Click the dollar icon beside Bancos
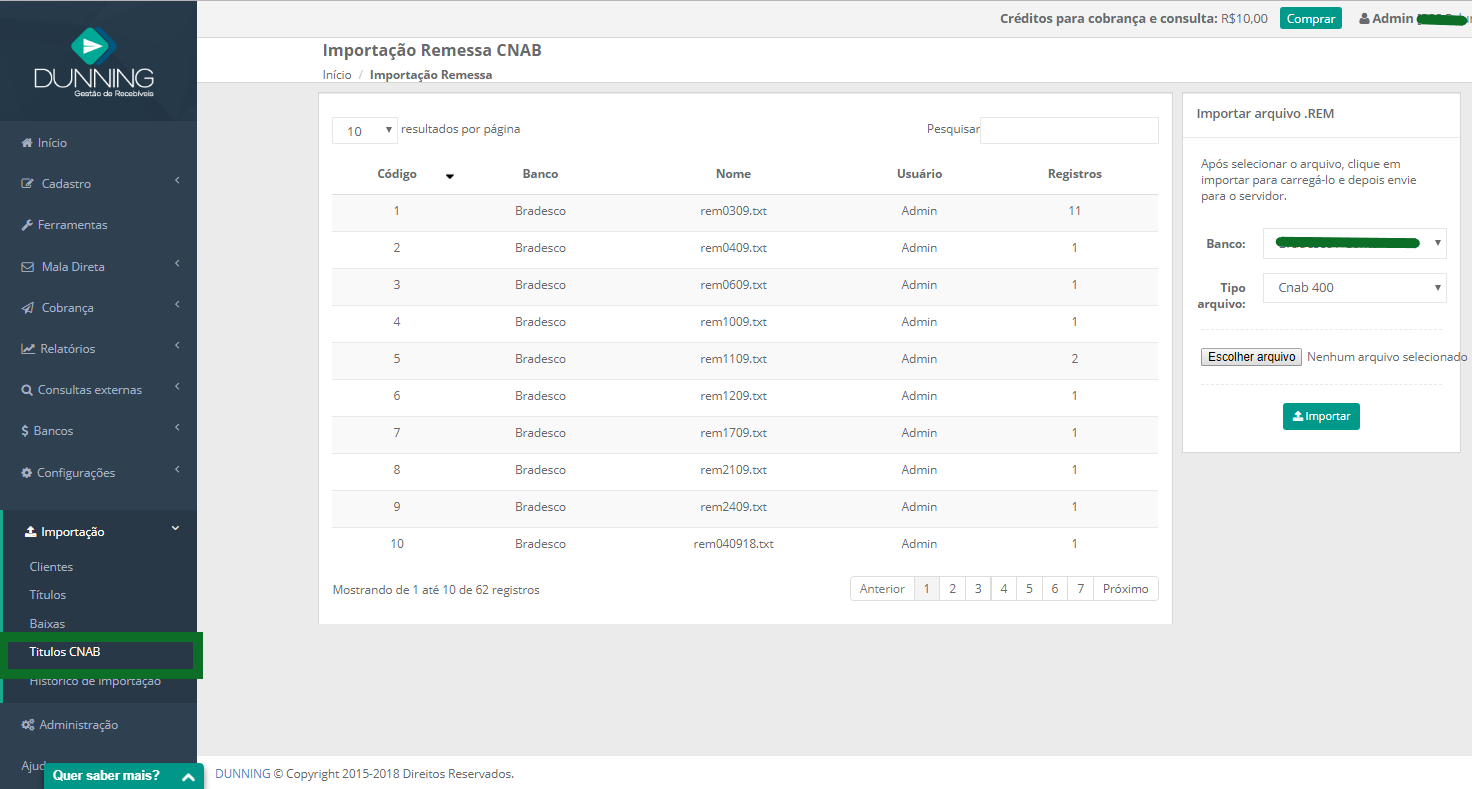This screenshot has width=1472, height=789. [x=25, y=431]
